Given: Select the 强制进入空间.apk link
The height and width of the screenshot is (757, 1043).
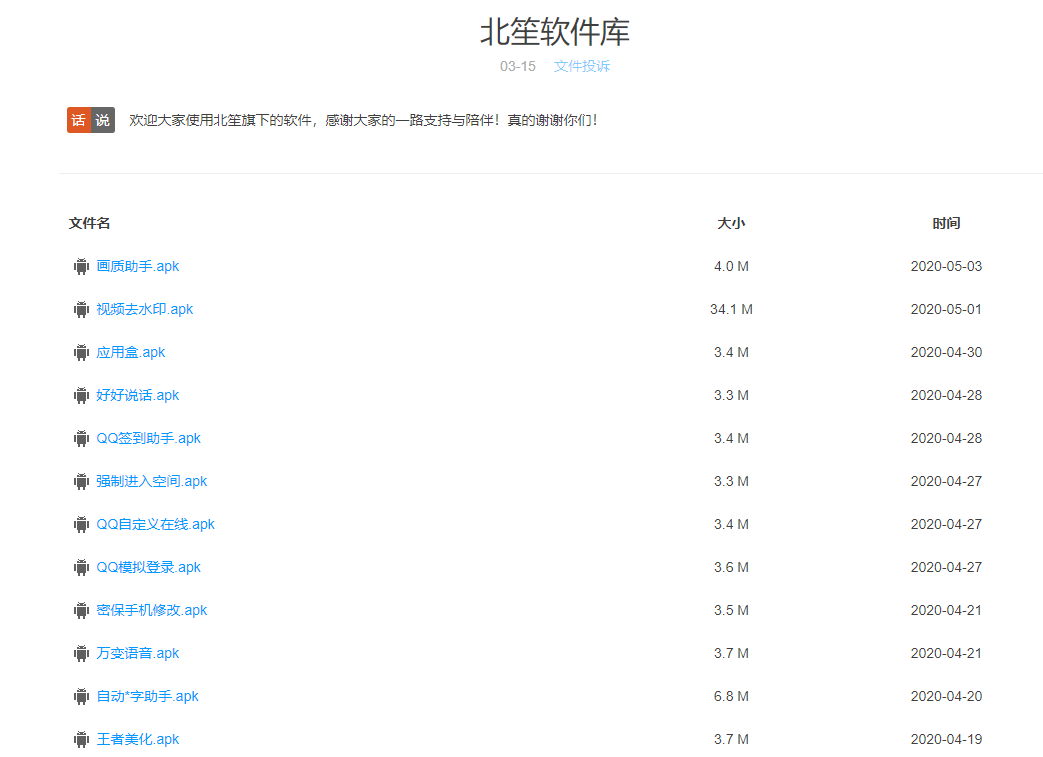Looking at the screenshot, I should (152, 481).
